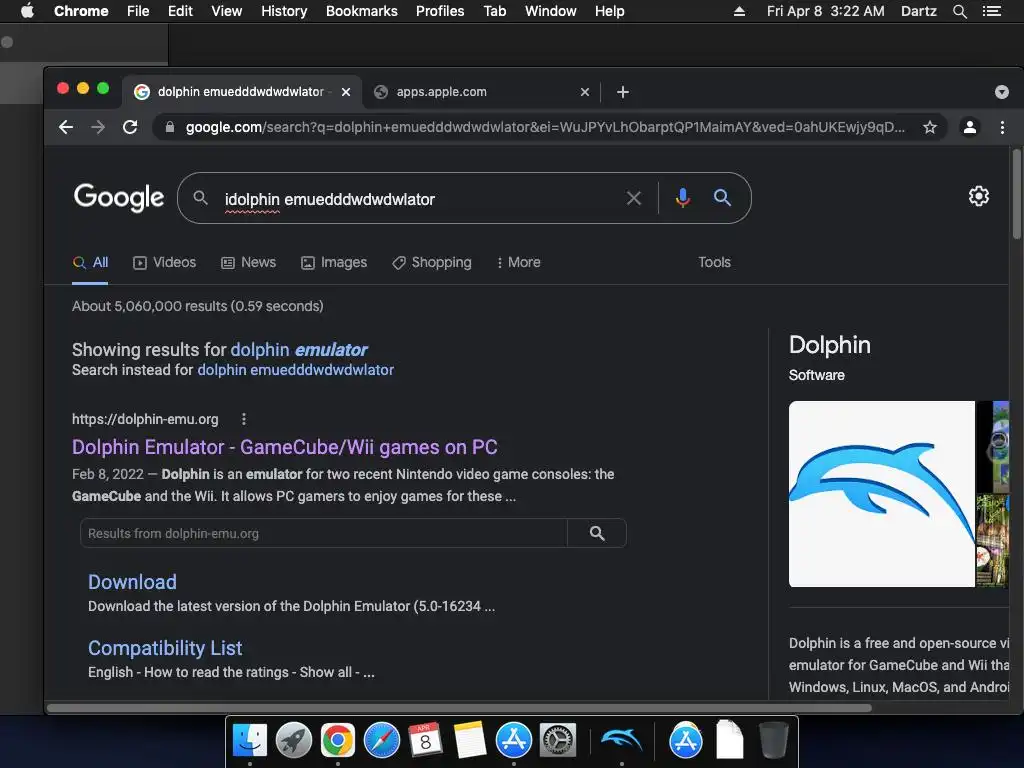1024x768 pixels.
Task: Switch to the Images results tab
Action: [334, 263]
